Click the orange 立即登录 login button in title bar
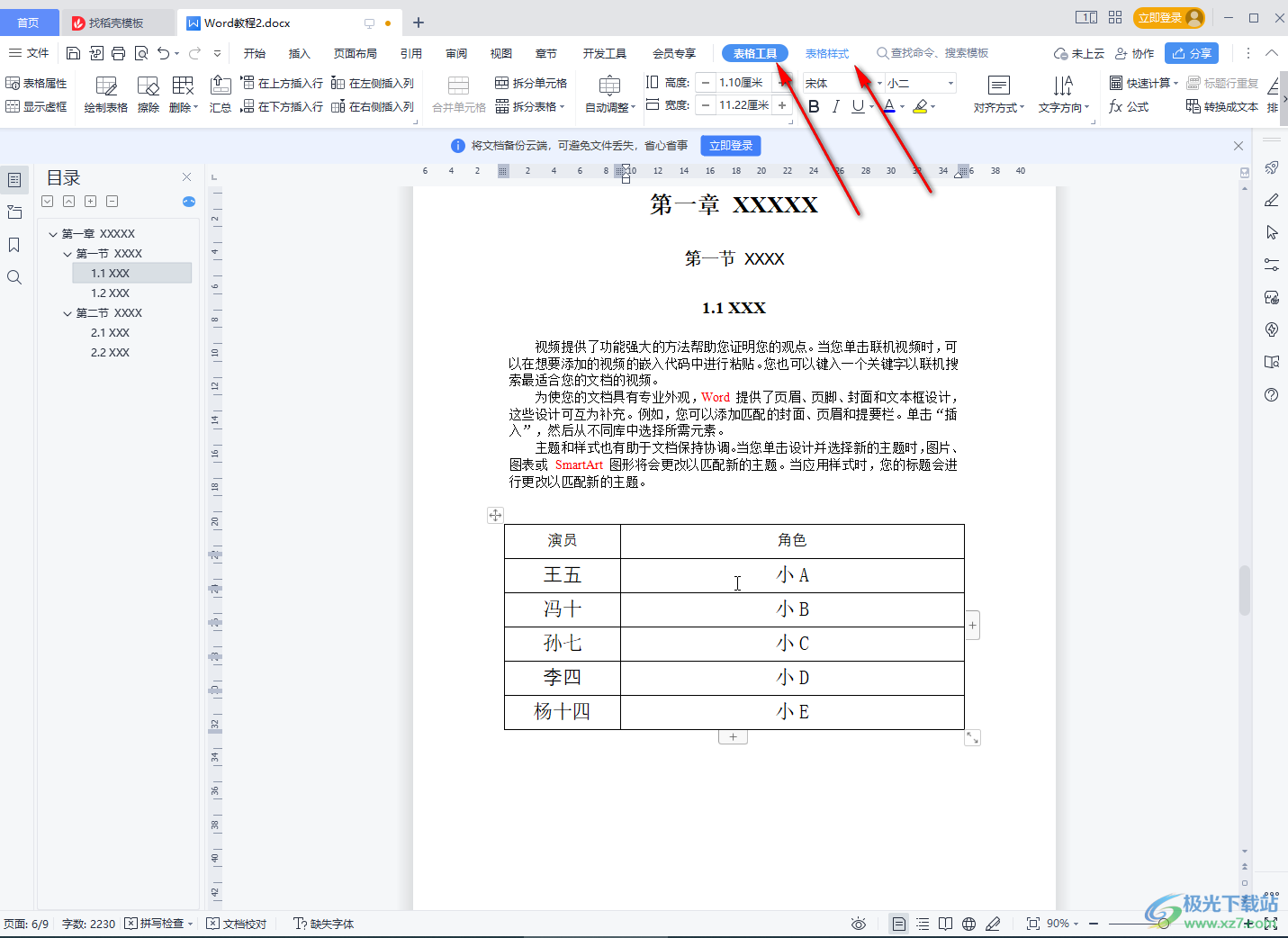This screenshot has width=1288, height=938. (1168, 18)
